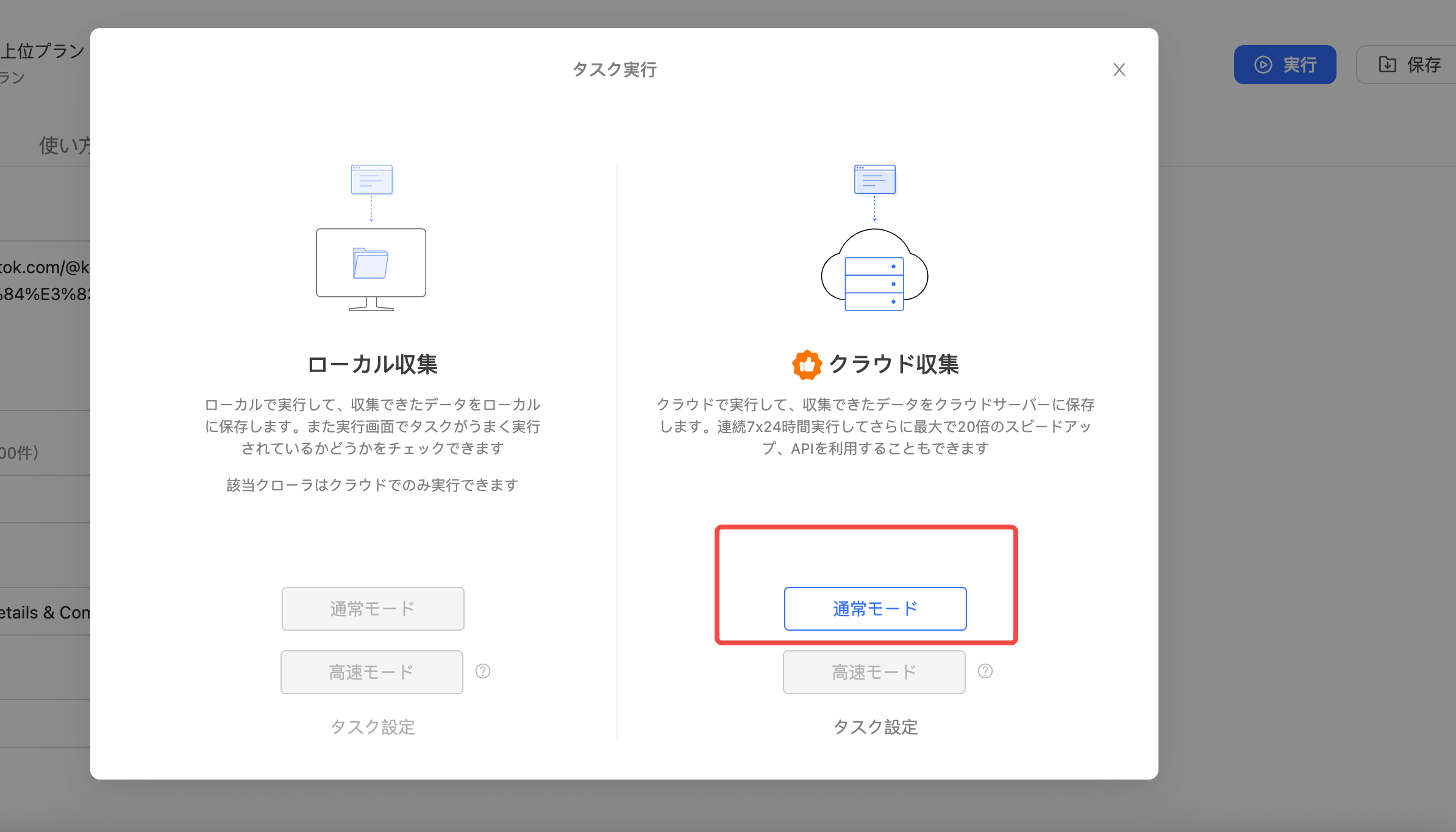Screen dimensions: 1456x832
Task: Click the 実行 run button
Action: coord(1285,65)
